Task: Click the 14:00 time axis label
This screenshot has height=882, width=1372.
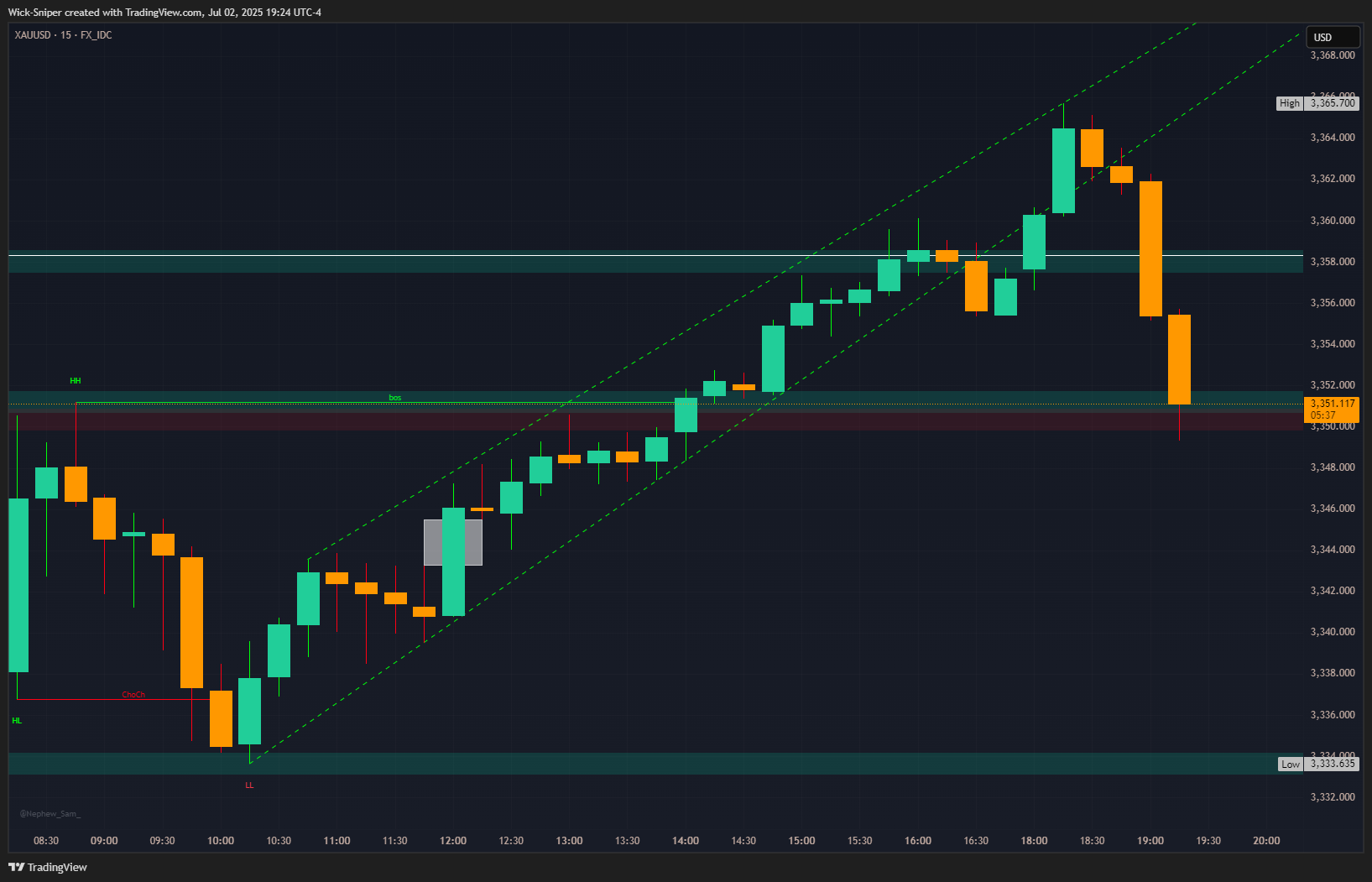Action: pyautogui.click(x=686, y=841)
